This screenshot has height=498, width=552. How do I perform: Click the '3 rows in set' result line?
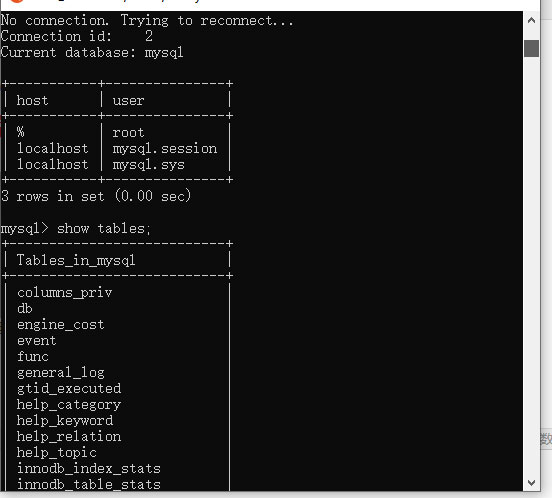point(96,196)
